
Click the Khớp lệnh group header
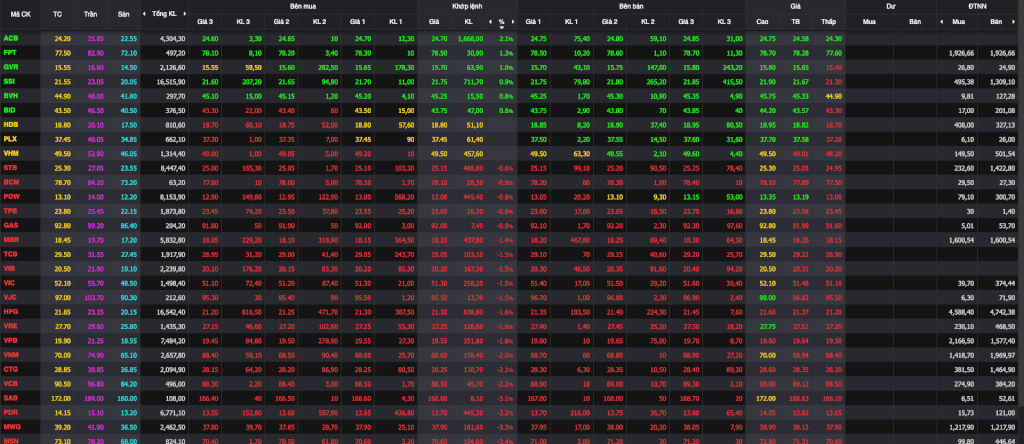coord(466,6)
